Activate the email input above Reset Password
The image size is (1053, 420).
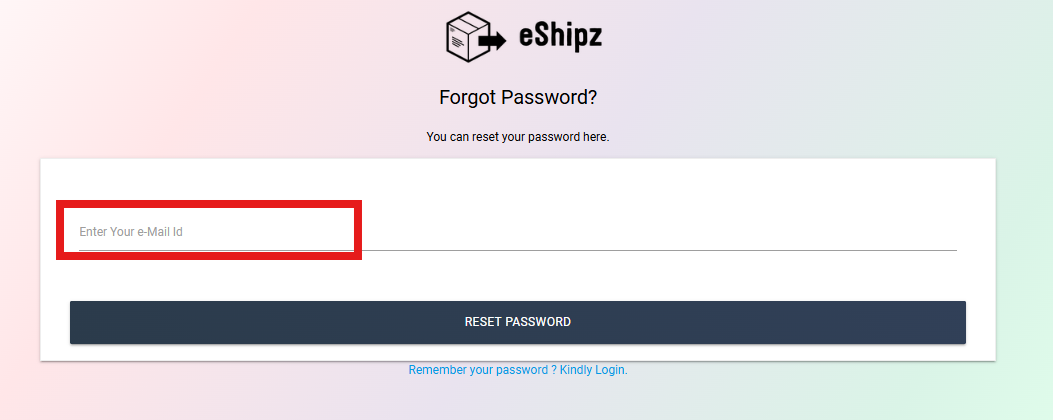click(x=518, y=232)
